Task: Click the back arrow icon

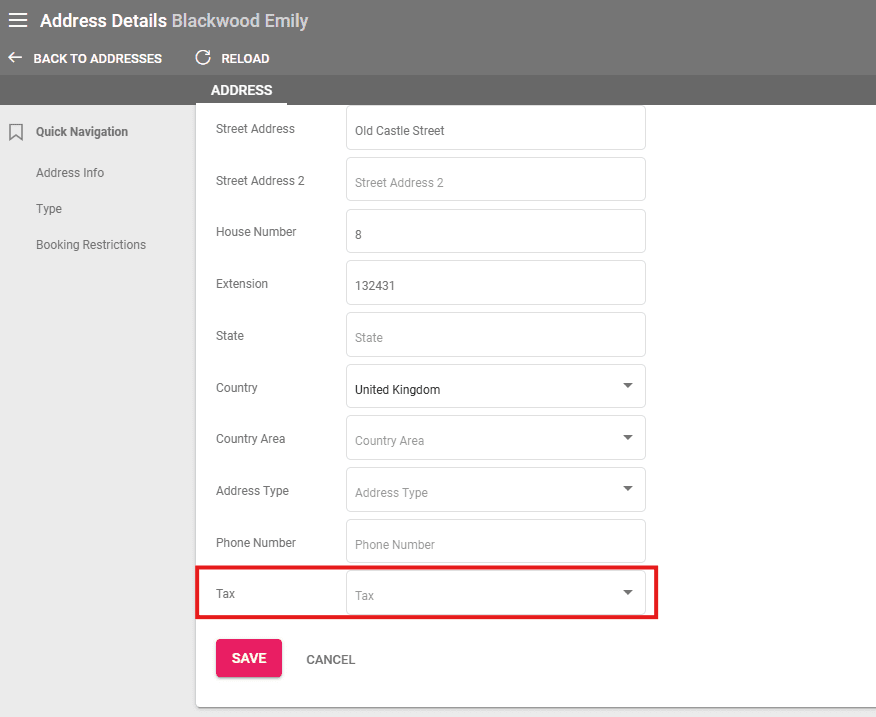Action: tap(15, 58)
